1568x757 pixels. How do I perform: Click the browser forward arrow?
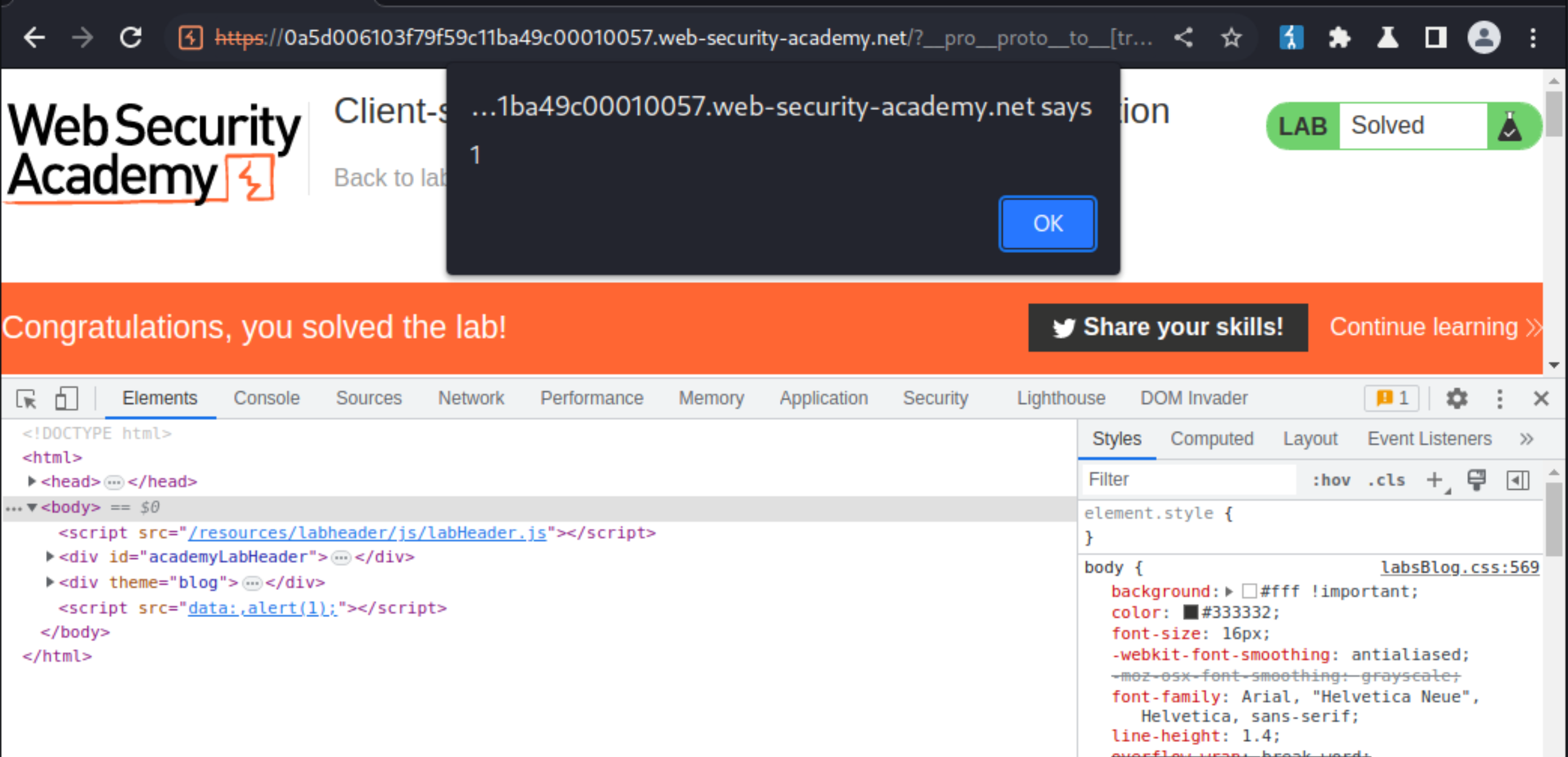(82, 38)
